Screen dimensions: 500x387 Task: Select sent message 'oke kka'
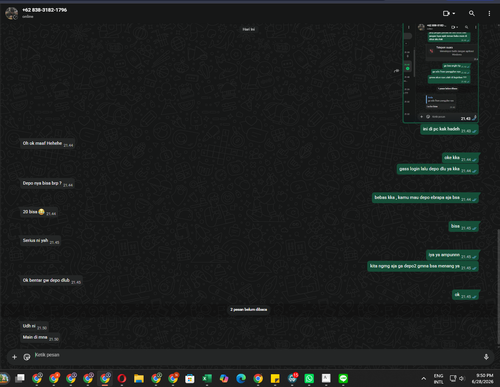pyautogui.click(x=461, y=158)
